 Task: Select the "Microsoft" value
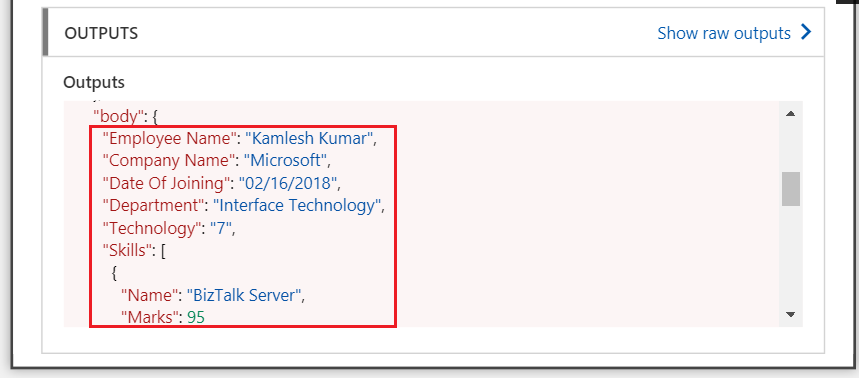(x=285, y=161)
